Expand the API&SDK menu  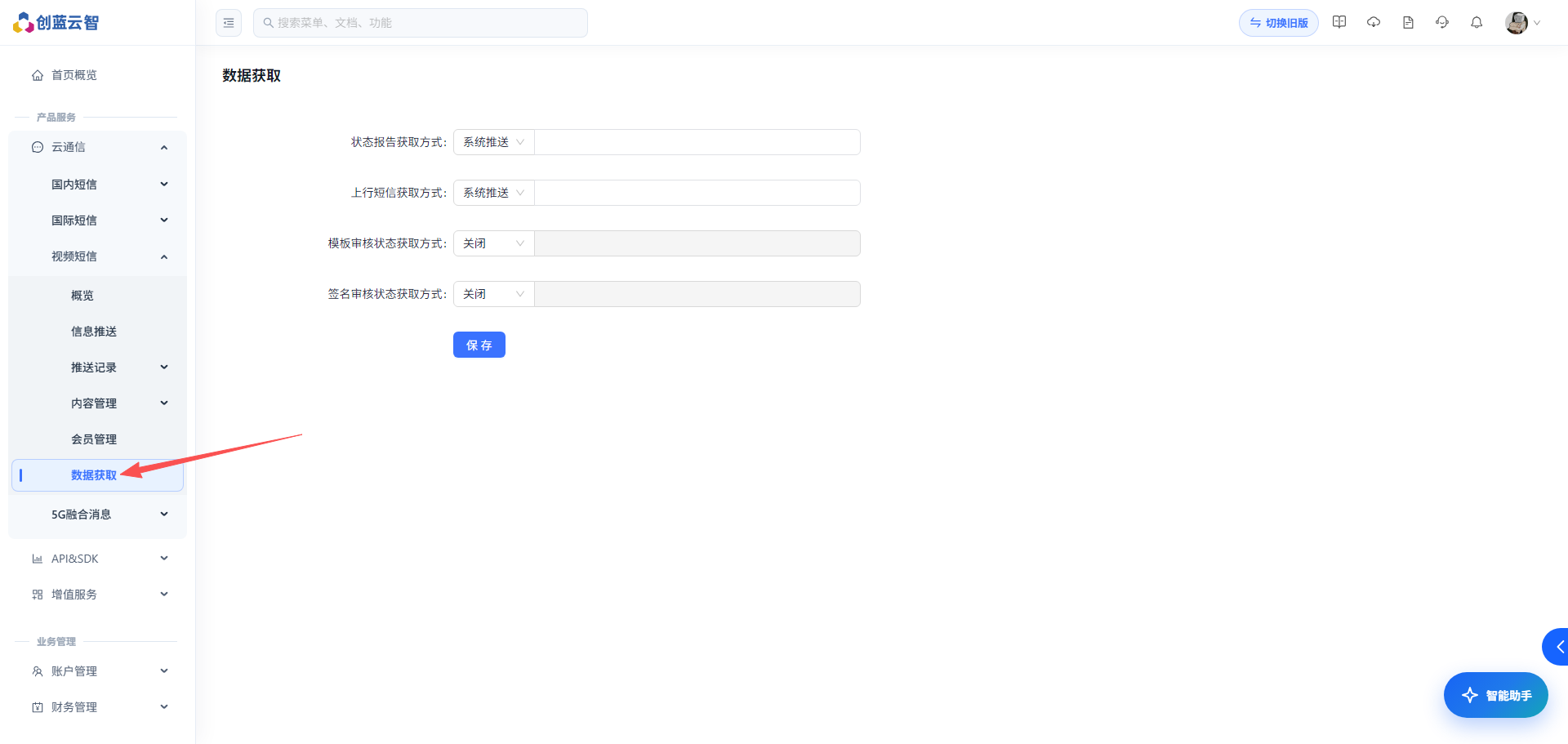point(98,559)
